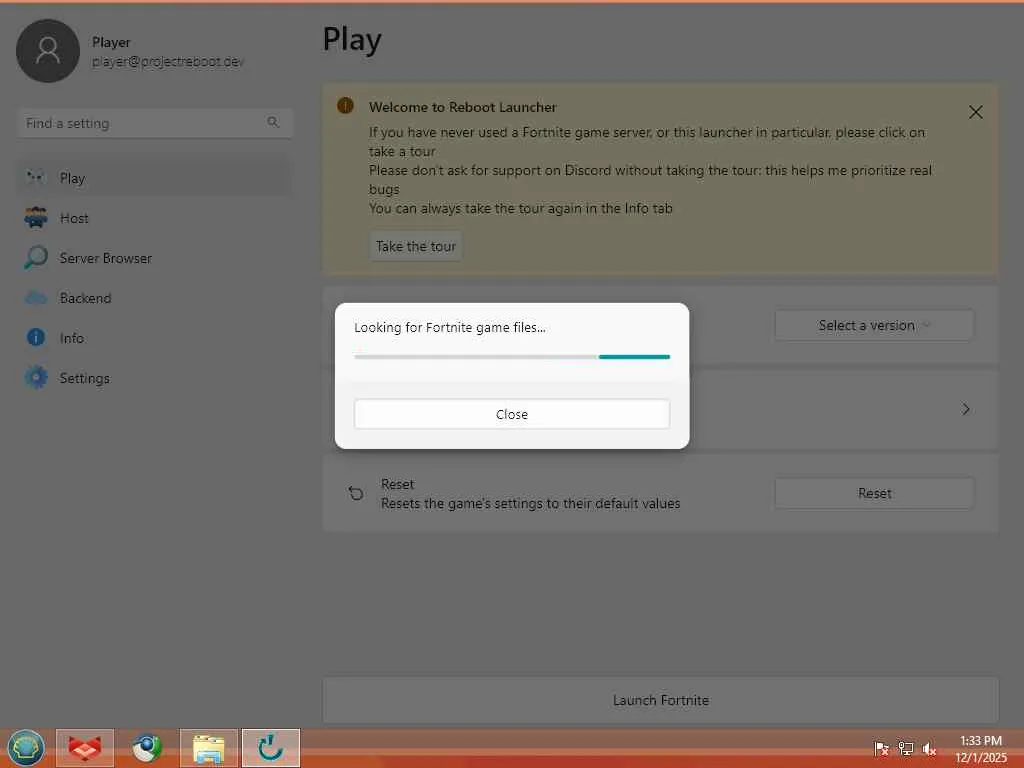This screenshot has width=1024, height=768.
Task: Click the Welcome to Reboot Launcher heading
Action: (462, 107)
